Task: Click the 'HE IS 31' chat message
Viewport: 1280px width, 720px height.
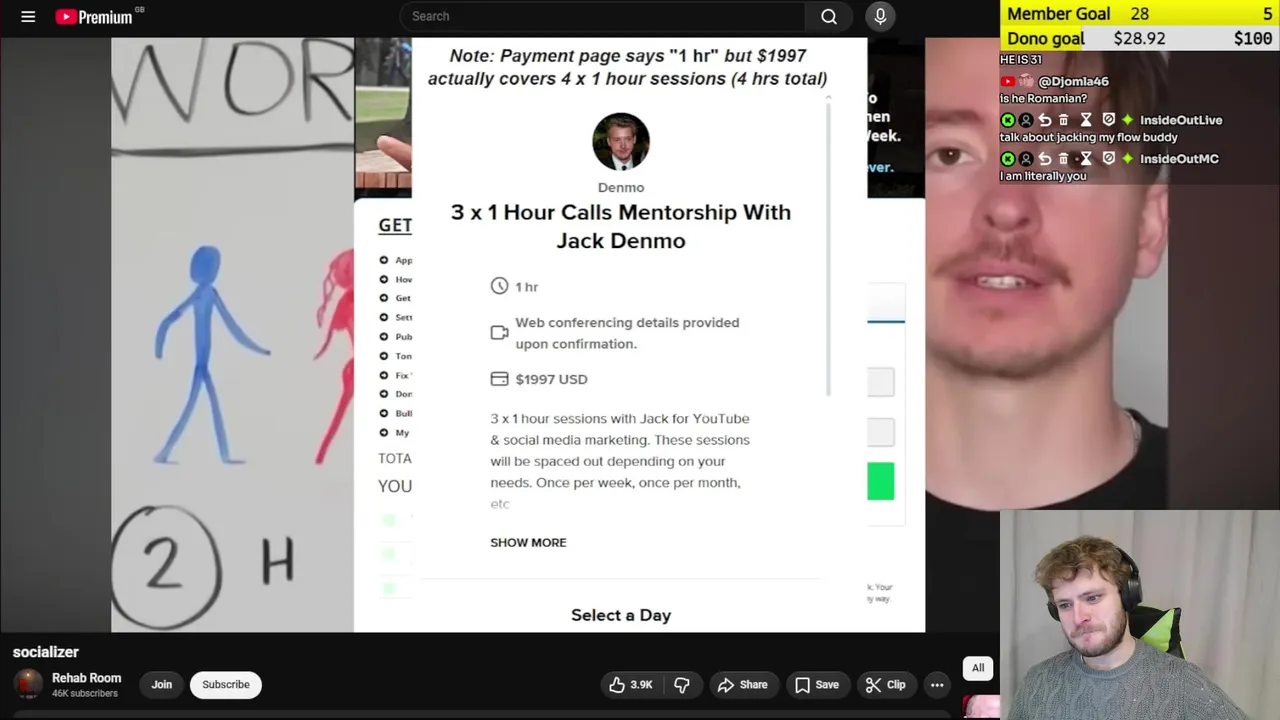Action: tap(1021, 60)
